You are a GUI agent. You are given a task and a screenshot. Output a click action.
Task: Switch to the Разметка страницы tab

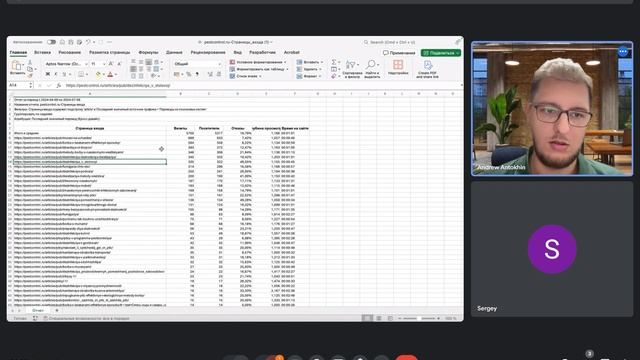109,53
